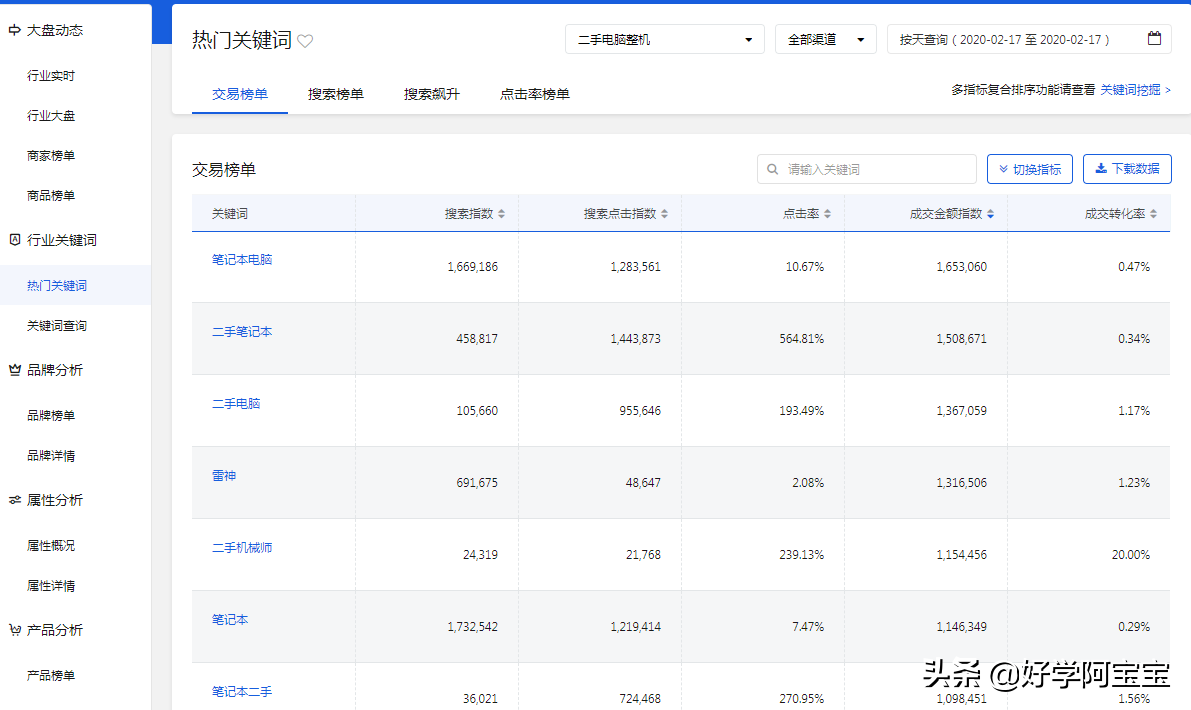
Task: Toggle sort order on 成交转化率 column
Action: pos(1156,213)
